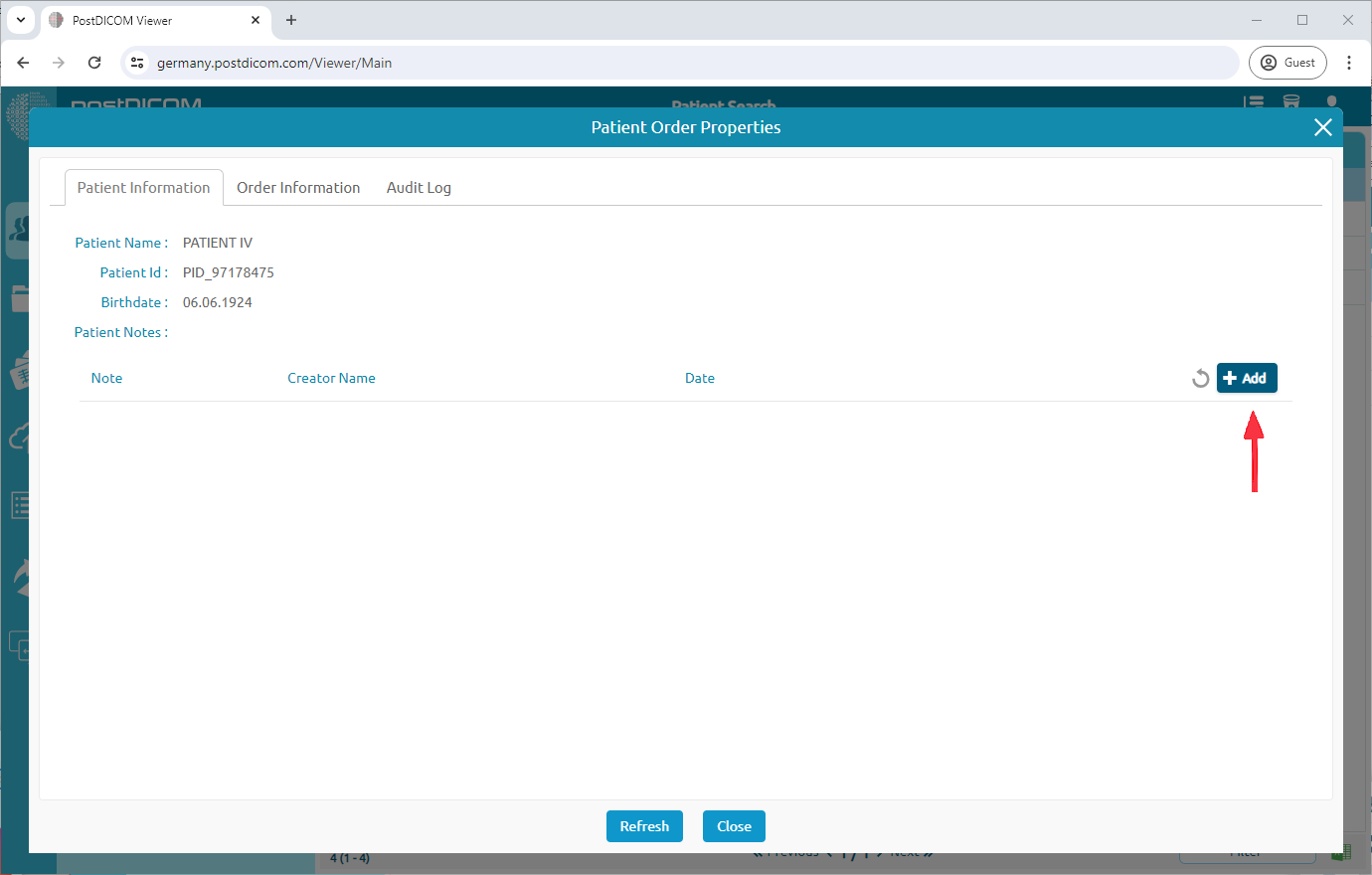The height and width of the screenshot is (875, 1372).
Task: Open the Guest profile in the browser
Action: point(1287,62)
